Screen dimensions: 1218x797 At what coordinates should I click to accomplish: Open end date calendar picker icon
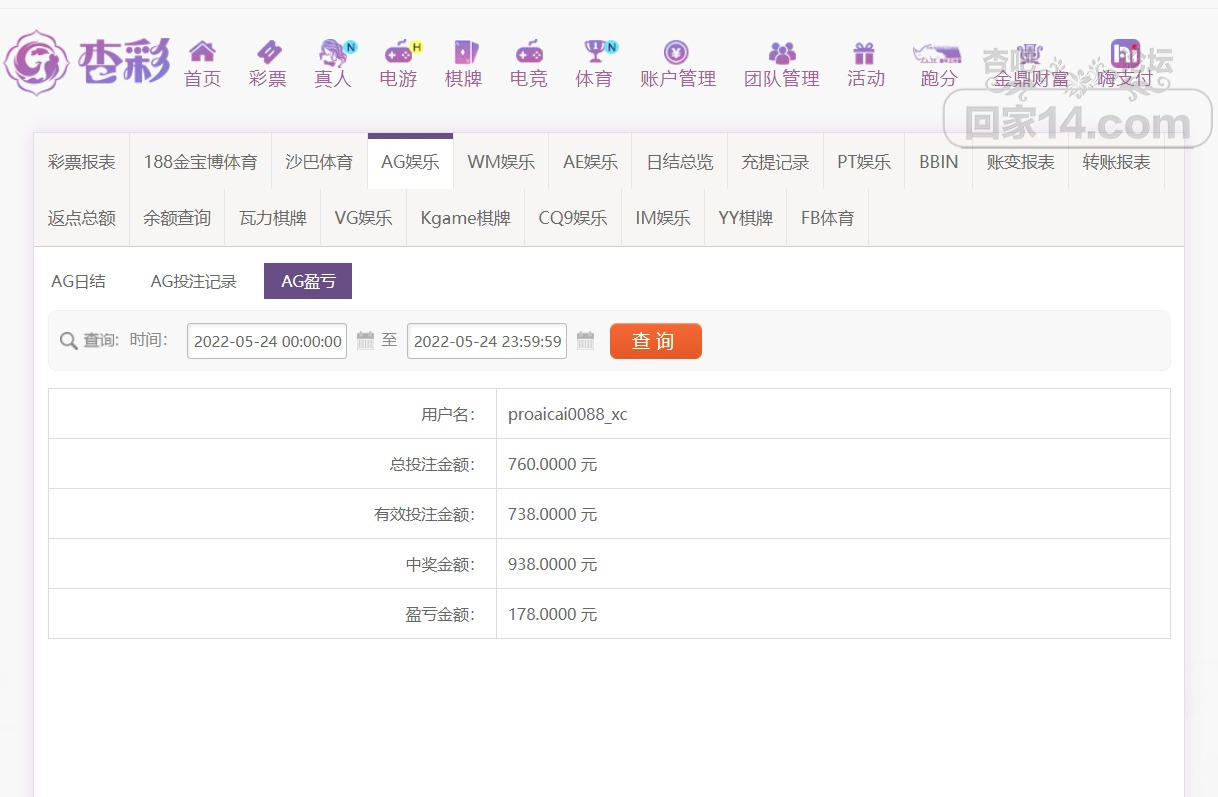point(585,341)
